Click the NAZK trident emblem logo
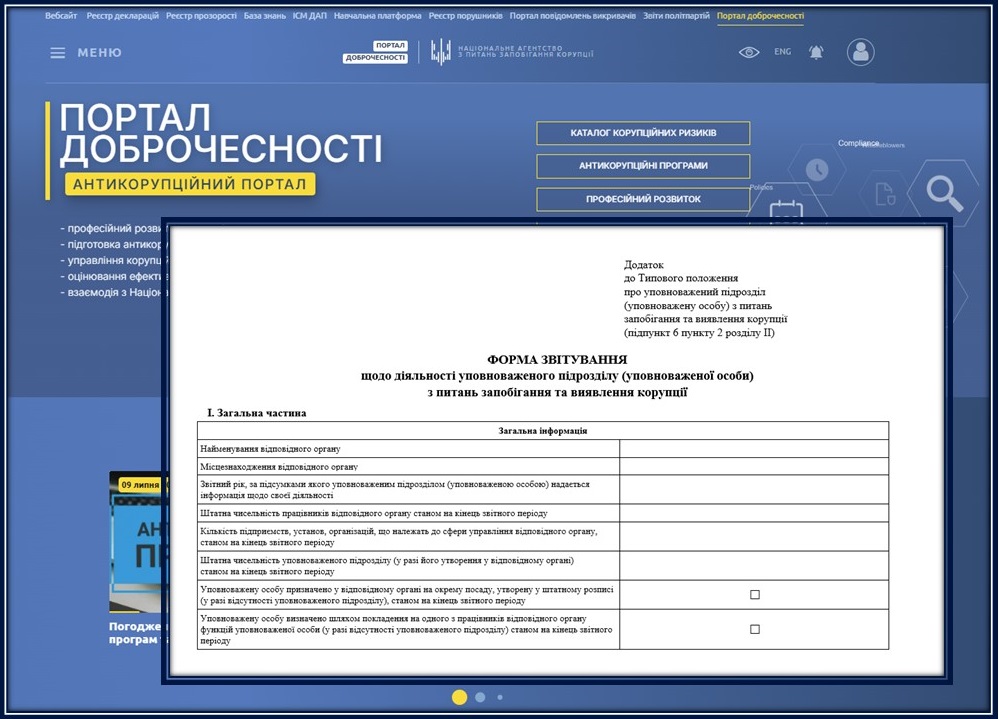Screen dimensions: 999x719 [x=440, y=52]
